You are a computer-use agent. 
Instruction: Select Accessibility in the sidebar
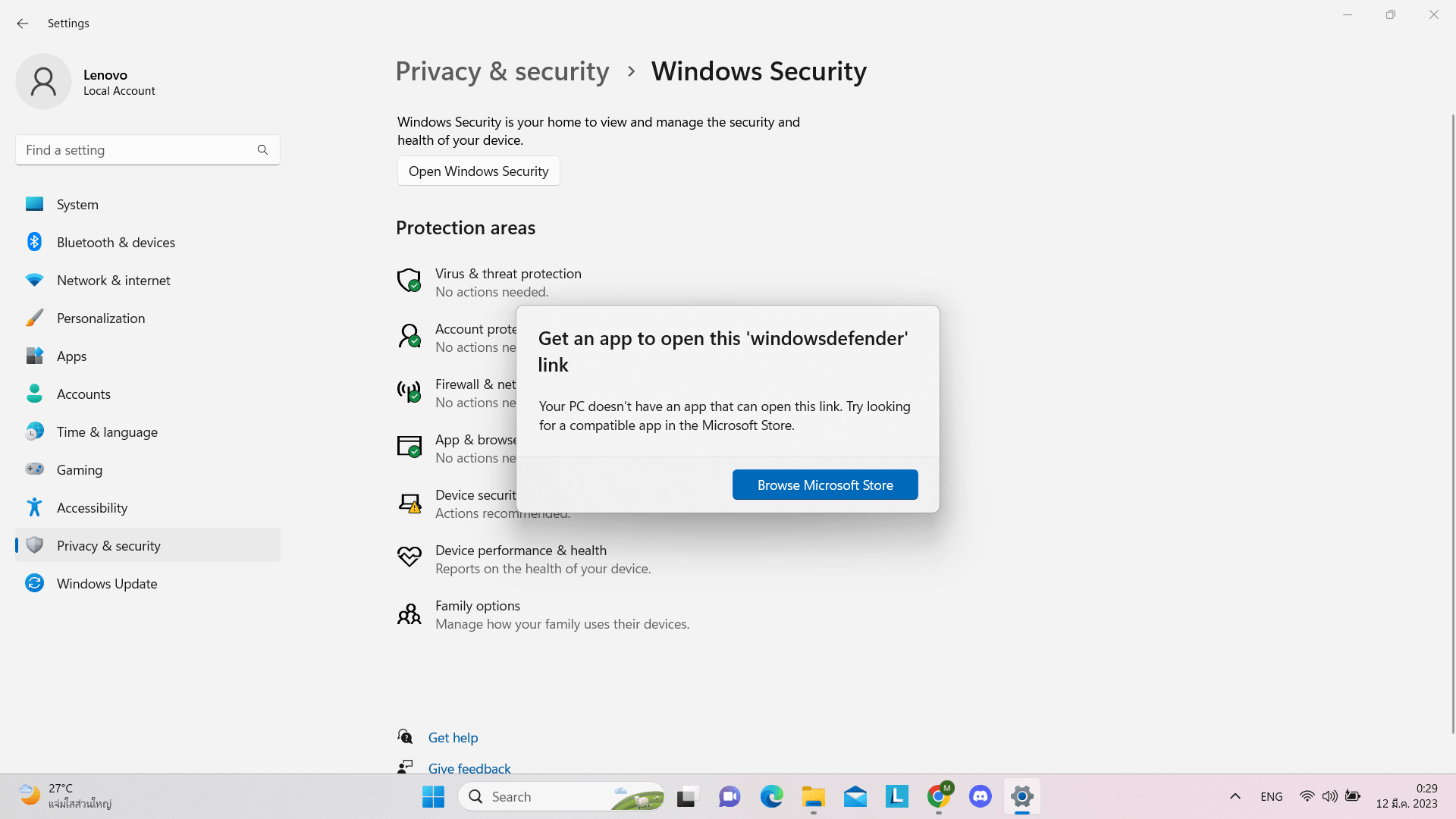(x=93, y=507)
